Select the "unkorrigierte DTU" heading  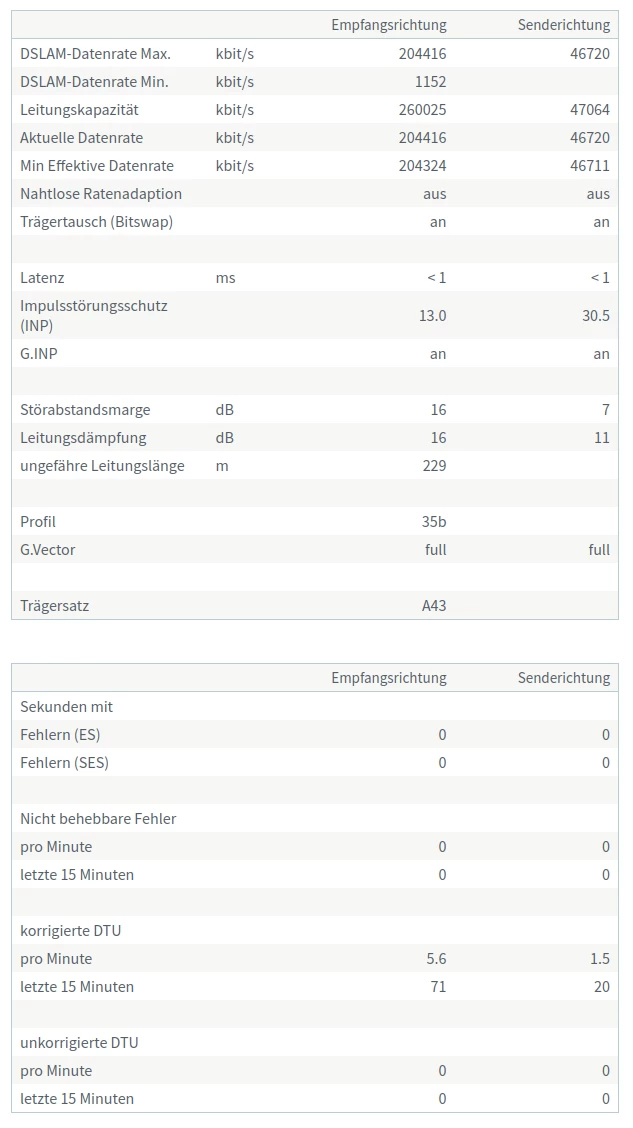79,1043
